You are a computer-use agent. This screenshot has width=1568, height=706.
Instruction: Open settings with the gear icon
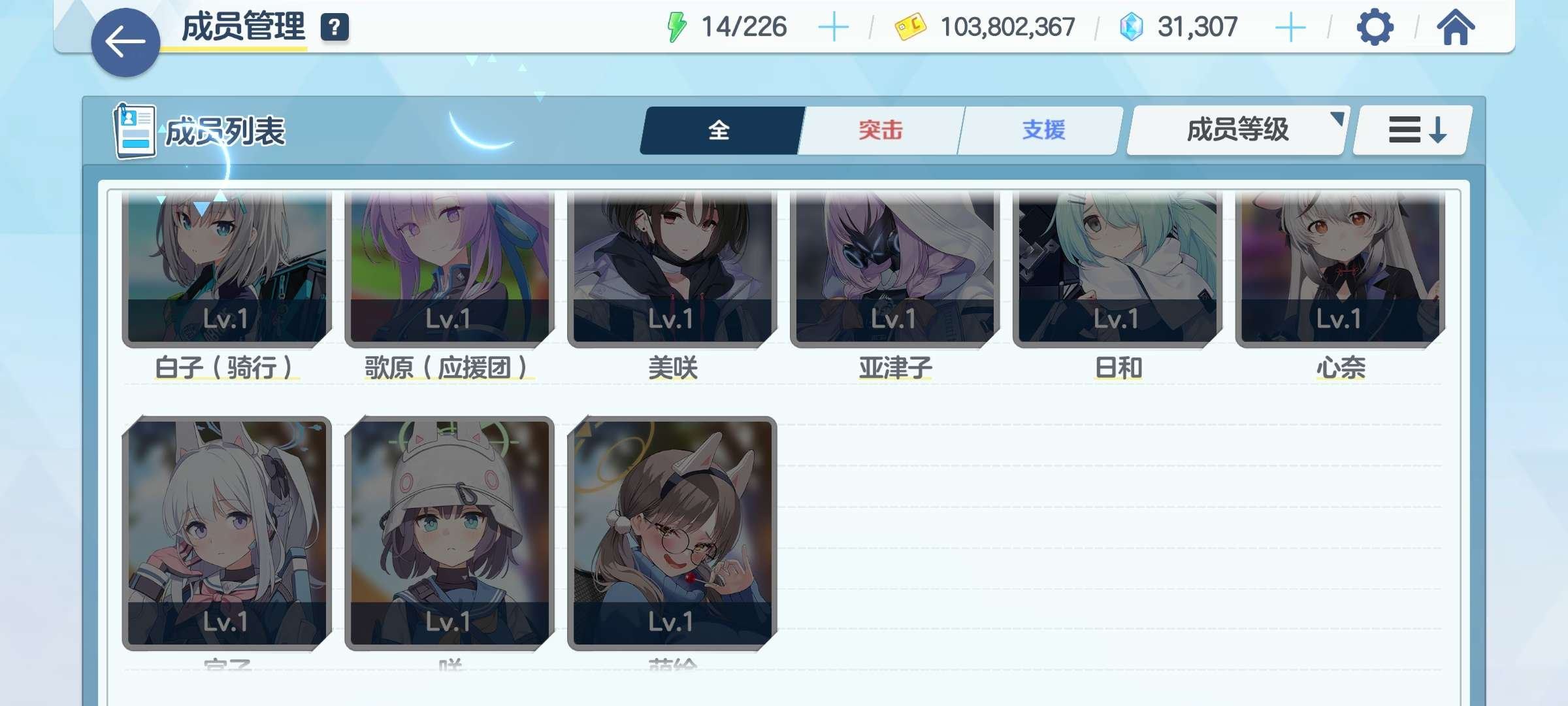click(x=1375, y=27)
